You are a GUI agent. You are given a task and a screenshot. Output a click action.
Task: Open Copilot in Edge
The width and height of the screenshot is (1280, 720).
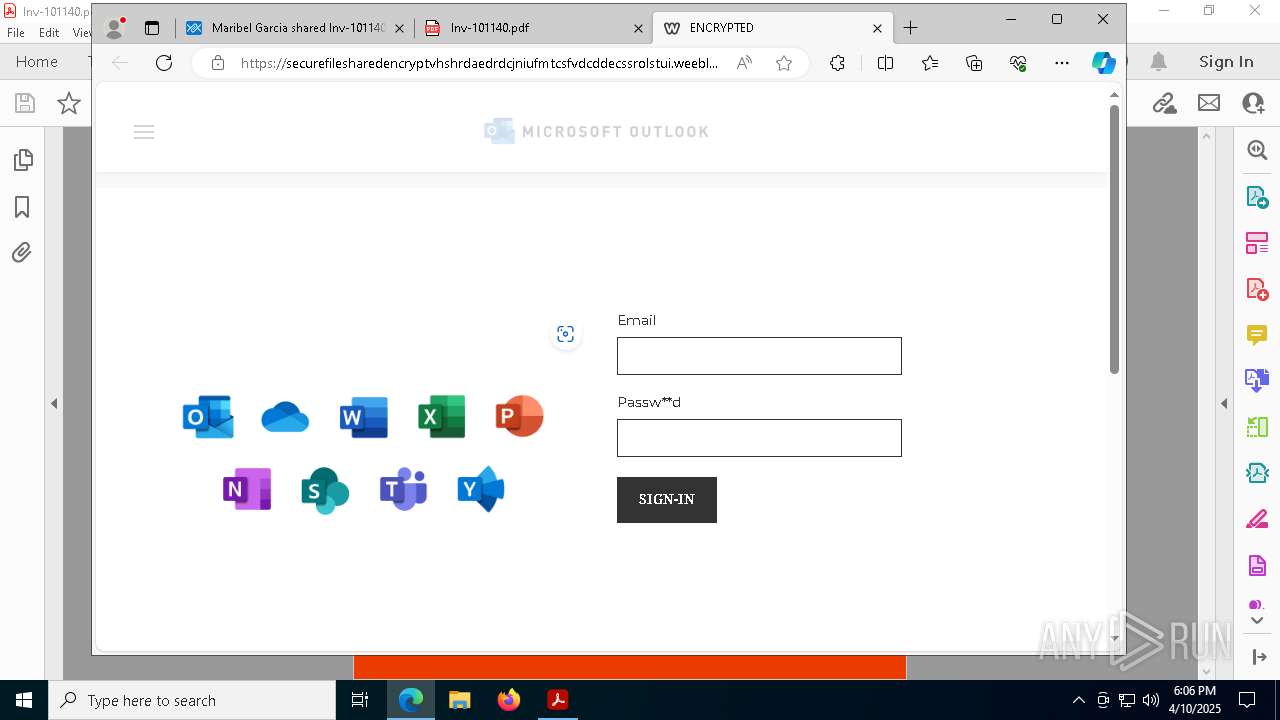pyautogui.click(x=1104, y=63)
